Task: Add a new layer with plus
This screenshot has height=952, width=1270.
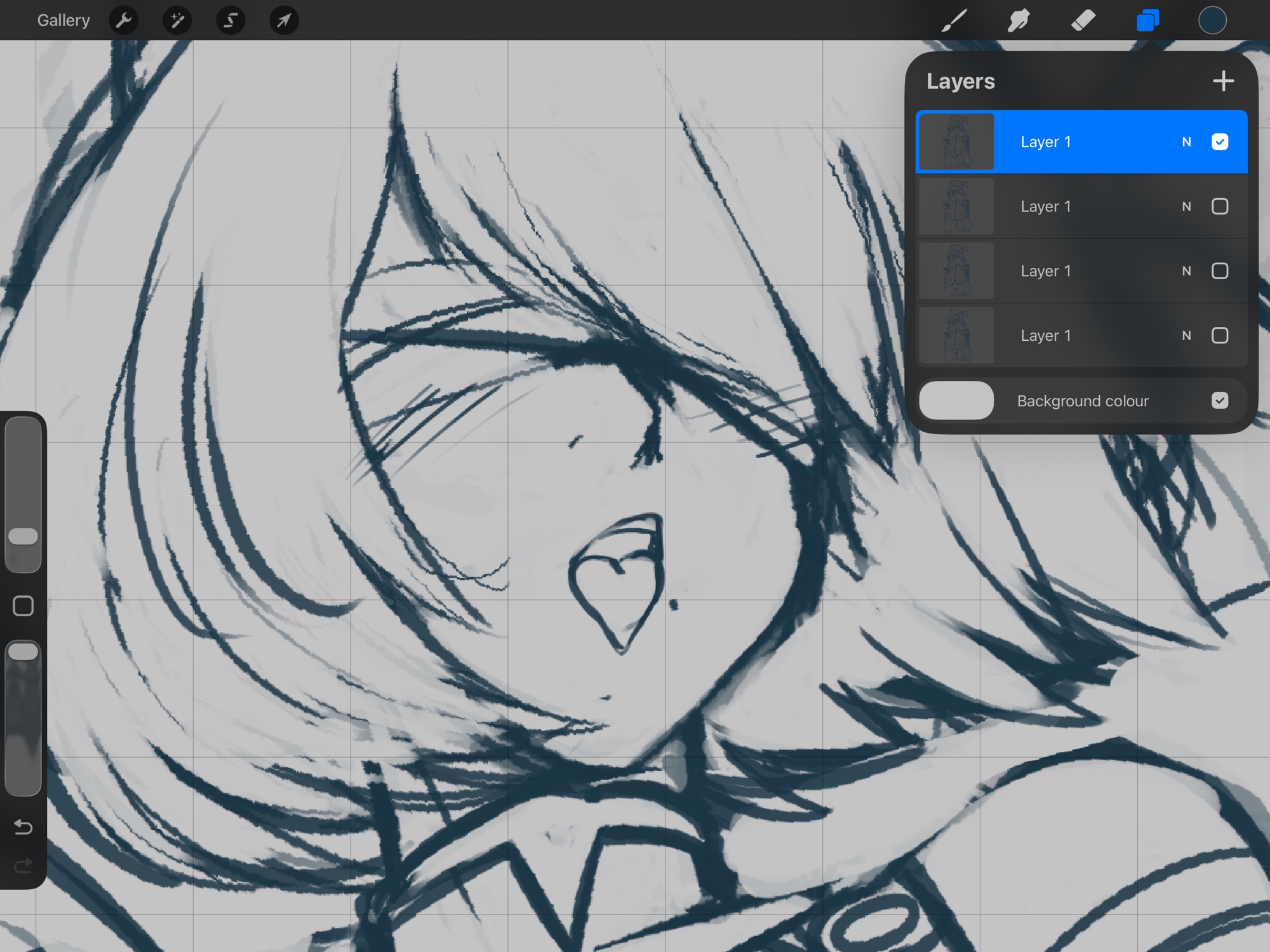Action: [1223, 81]
